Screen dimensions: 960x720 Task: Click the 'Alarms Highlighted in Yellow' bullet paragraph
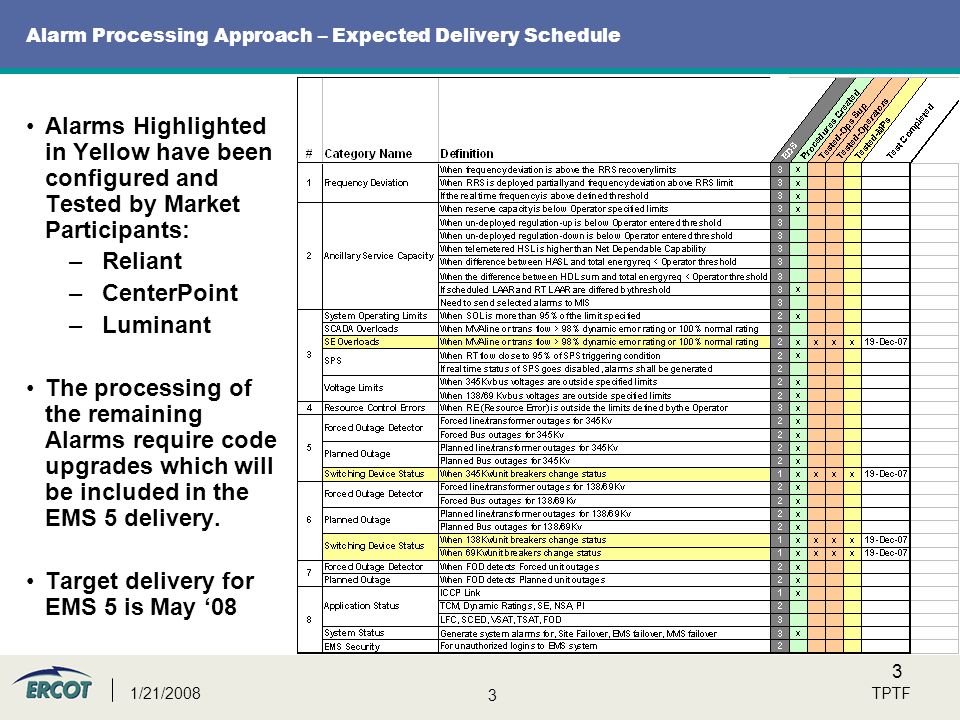[158, 178]
